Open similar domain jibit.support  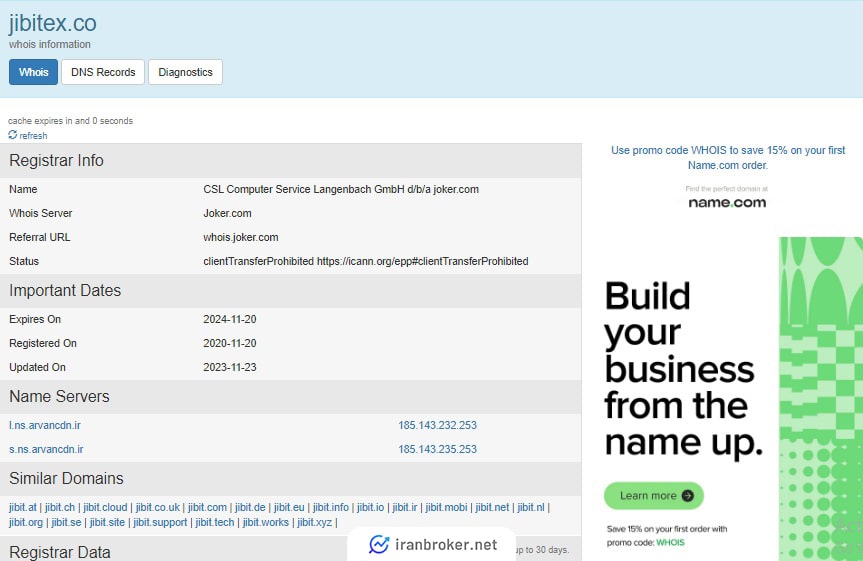point(160,522)
